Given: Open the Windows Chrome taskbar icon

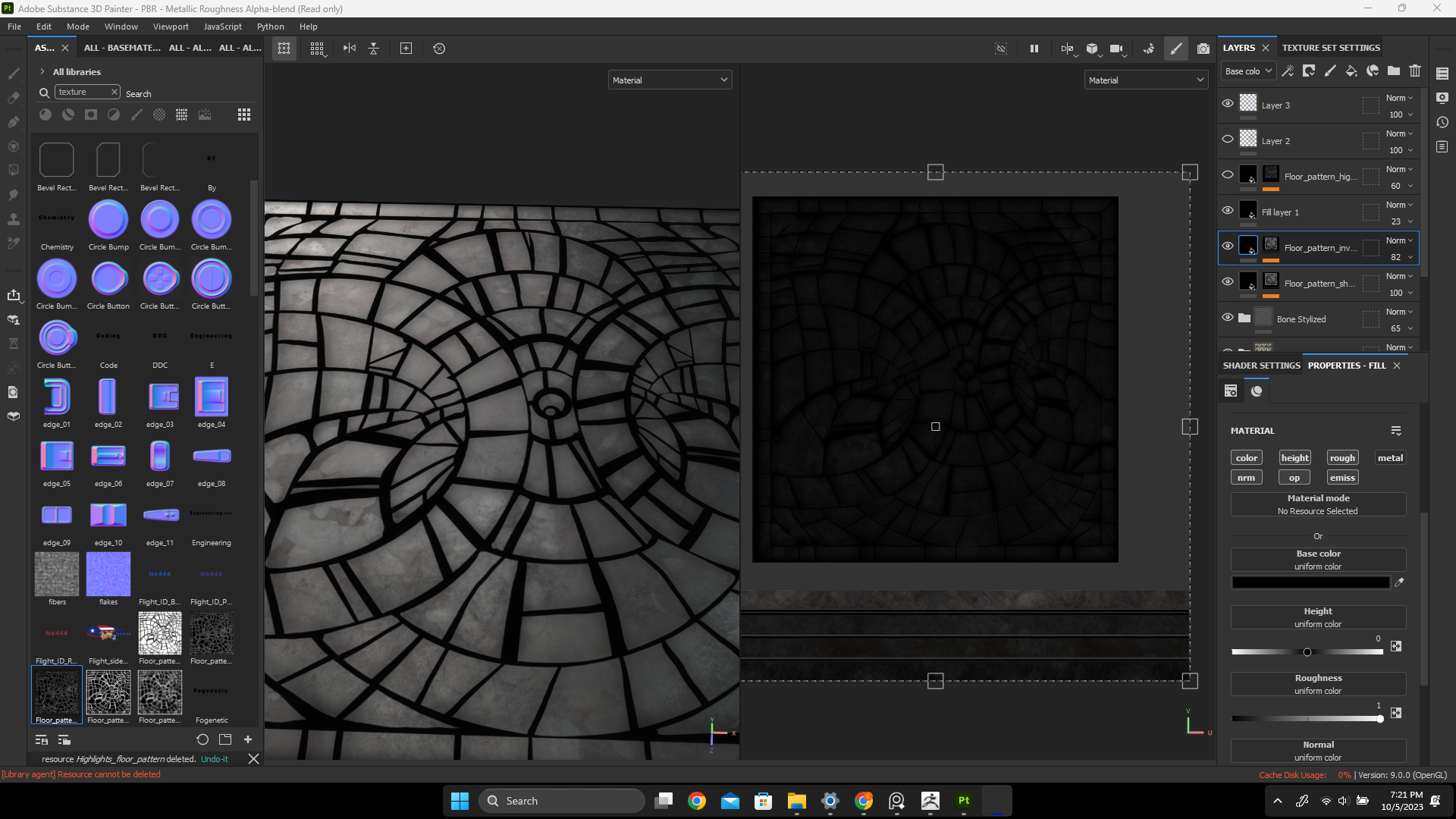Looking at the screenshot, I should click(697, 801).
